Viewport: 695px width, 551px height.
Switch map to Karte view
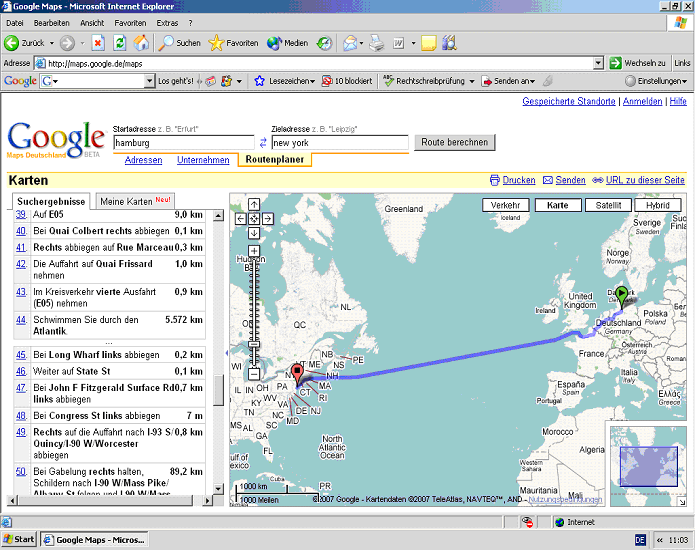tap(558, 205)
